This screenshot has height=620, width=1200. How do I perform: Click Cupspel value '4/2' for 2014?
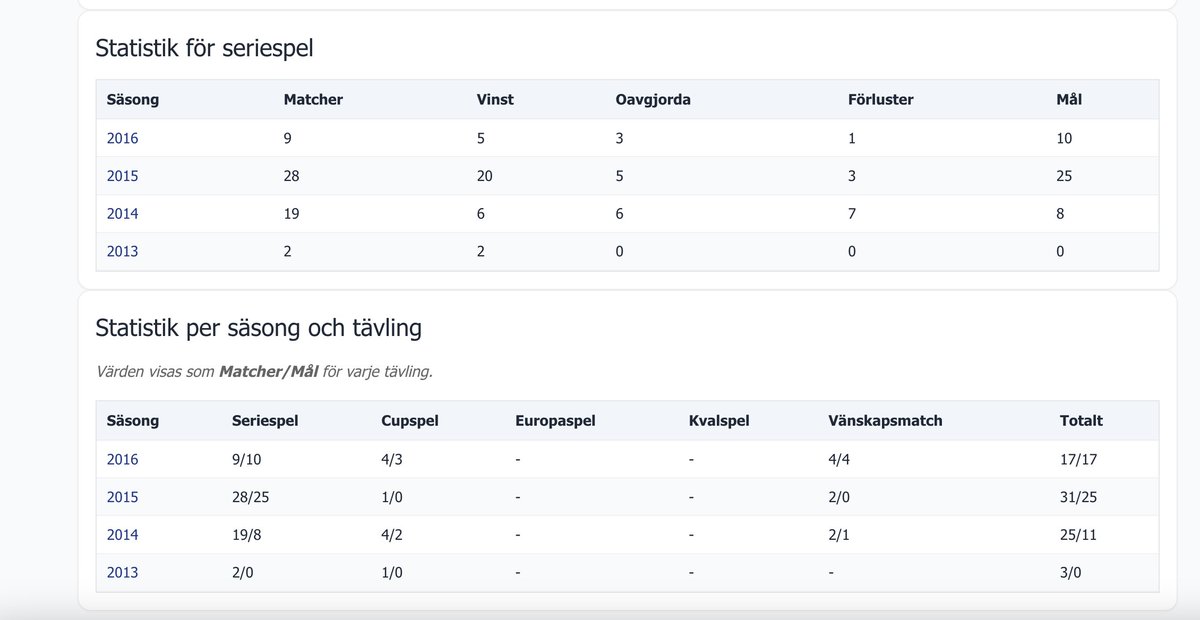pos(394,535)
